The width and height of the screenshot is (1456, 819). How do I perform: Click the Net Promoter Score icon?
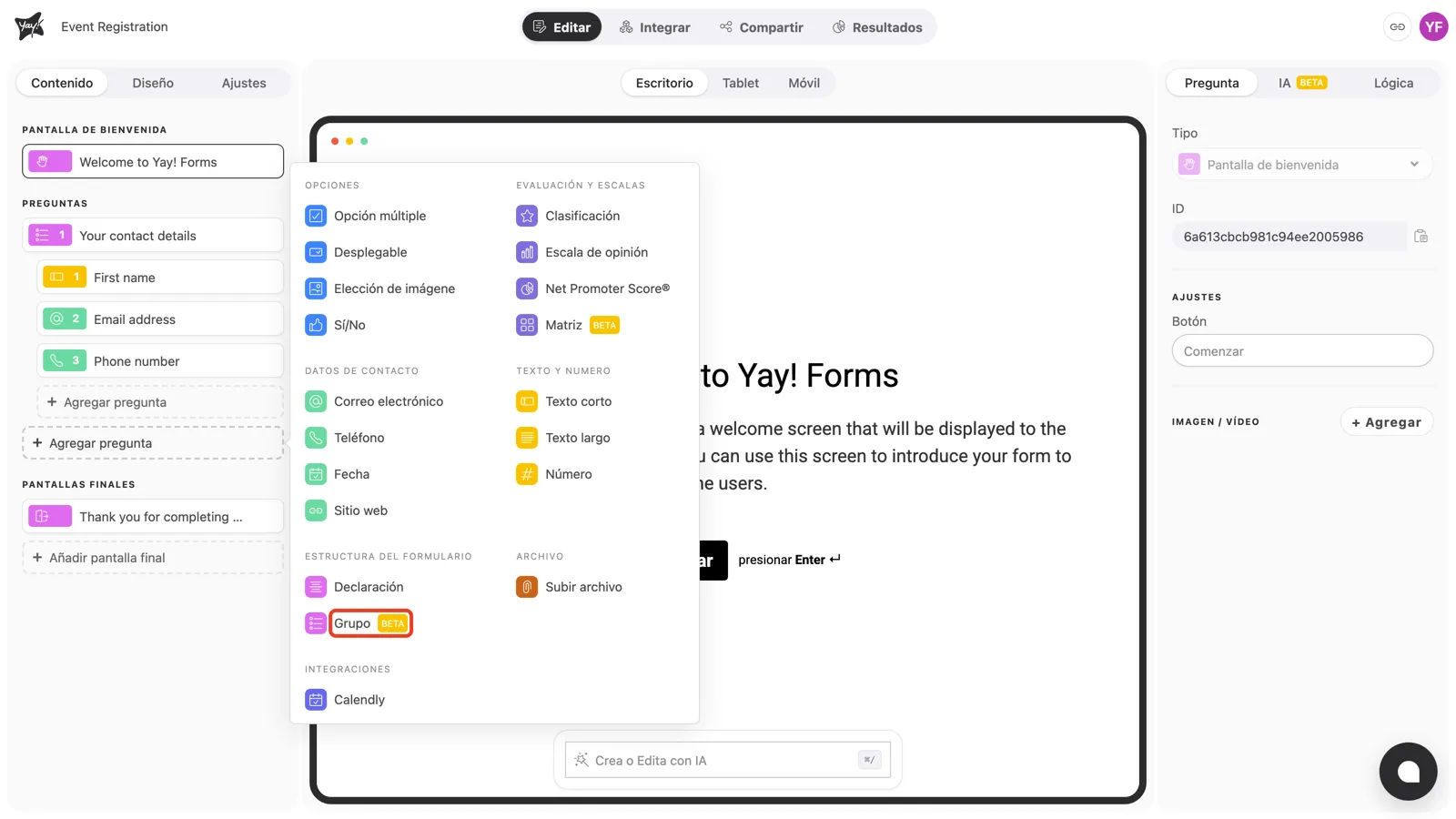[527, 288]
